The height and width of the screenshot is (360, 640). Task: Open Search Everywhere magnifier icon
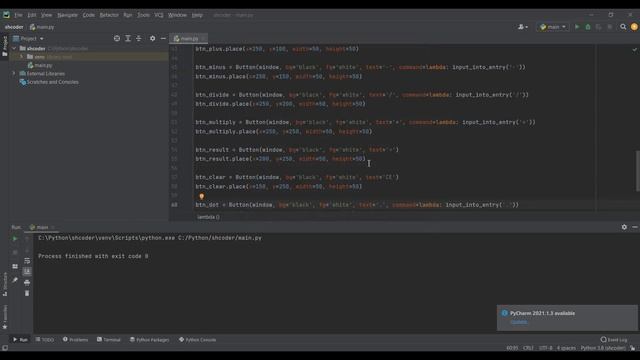coord(623,27)
